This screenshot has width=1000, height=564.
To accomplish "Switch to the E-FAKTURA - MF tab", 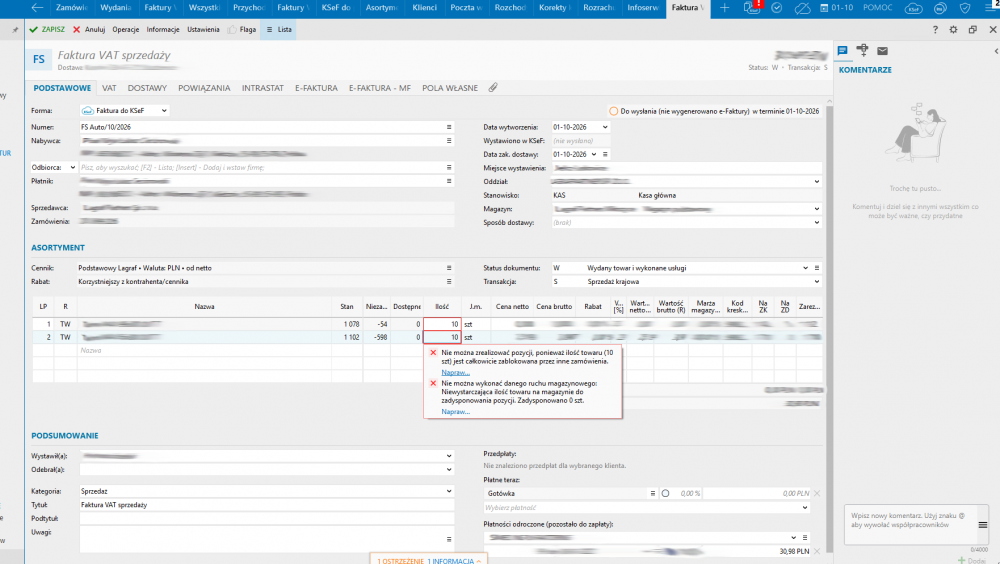I will tap(379, 88).
